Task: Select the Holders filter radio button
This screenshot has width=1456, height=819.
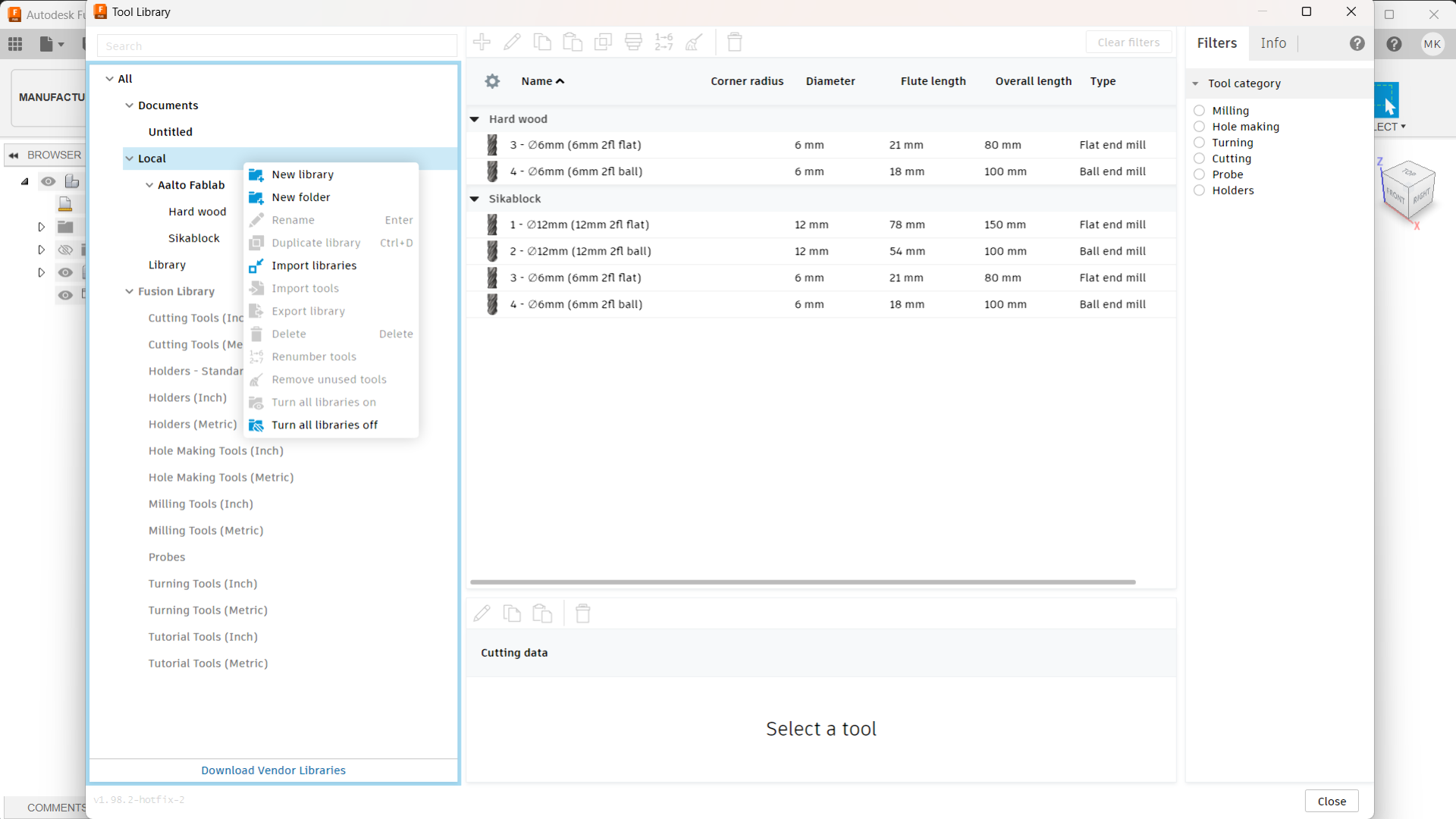Action: (1199, 190)
